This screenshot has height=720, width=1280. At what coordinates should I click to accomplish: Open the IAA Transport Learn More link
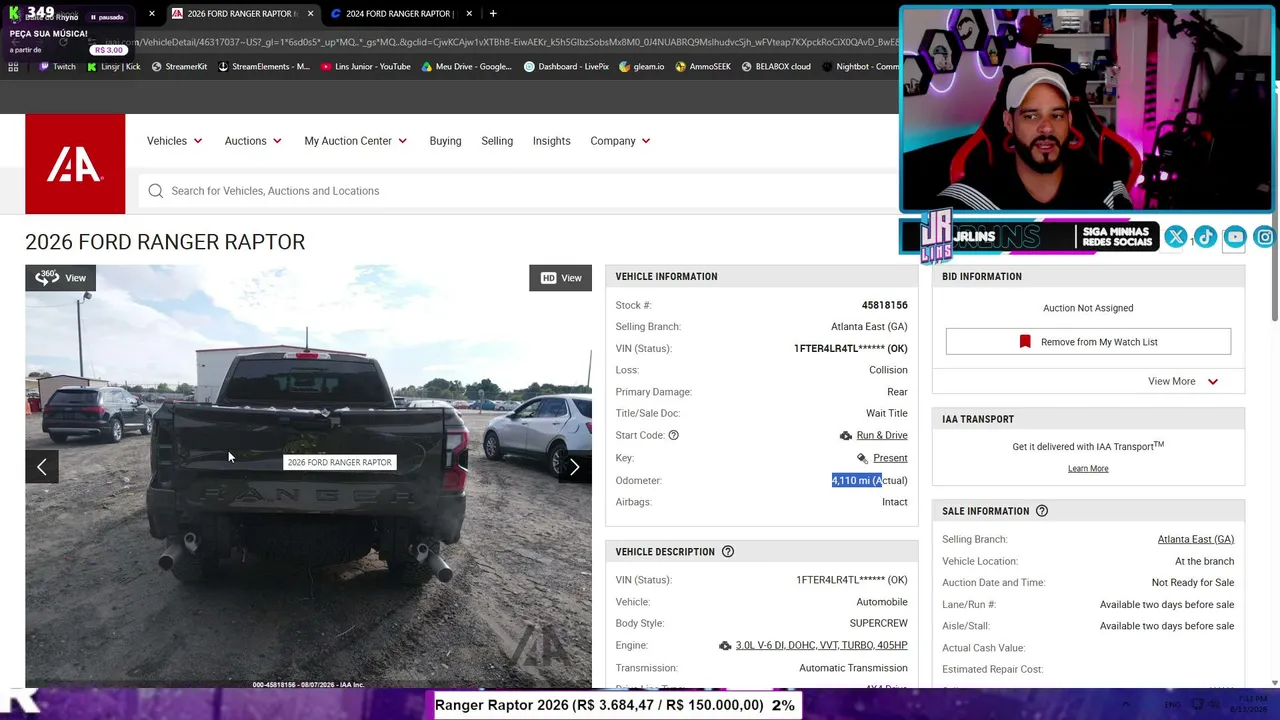(x=1088, y=469)
